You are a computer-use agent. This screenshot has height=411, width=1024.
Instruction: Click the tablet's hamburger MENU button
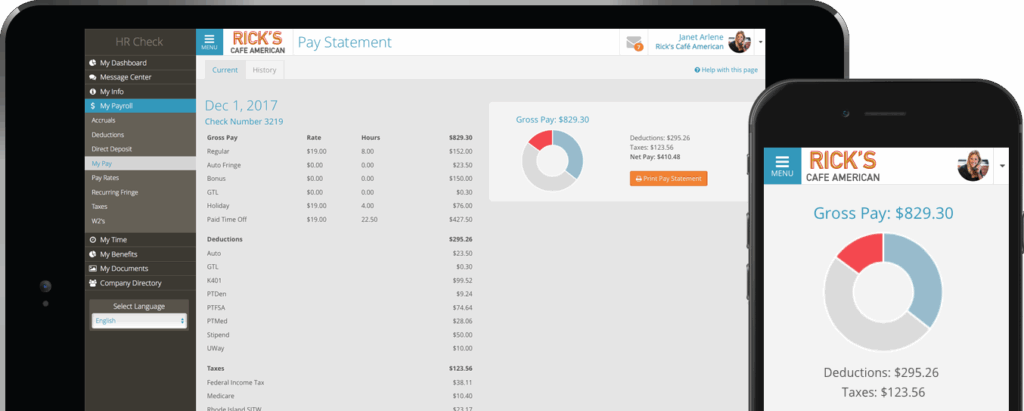tap(209, 42)
